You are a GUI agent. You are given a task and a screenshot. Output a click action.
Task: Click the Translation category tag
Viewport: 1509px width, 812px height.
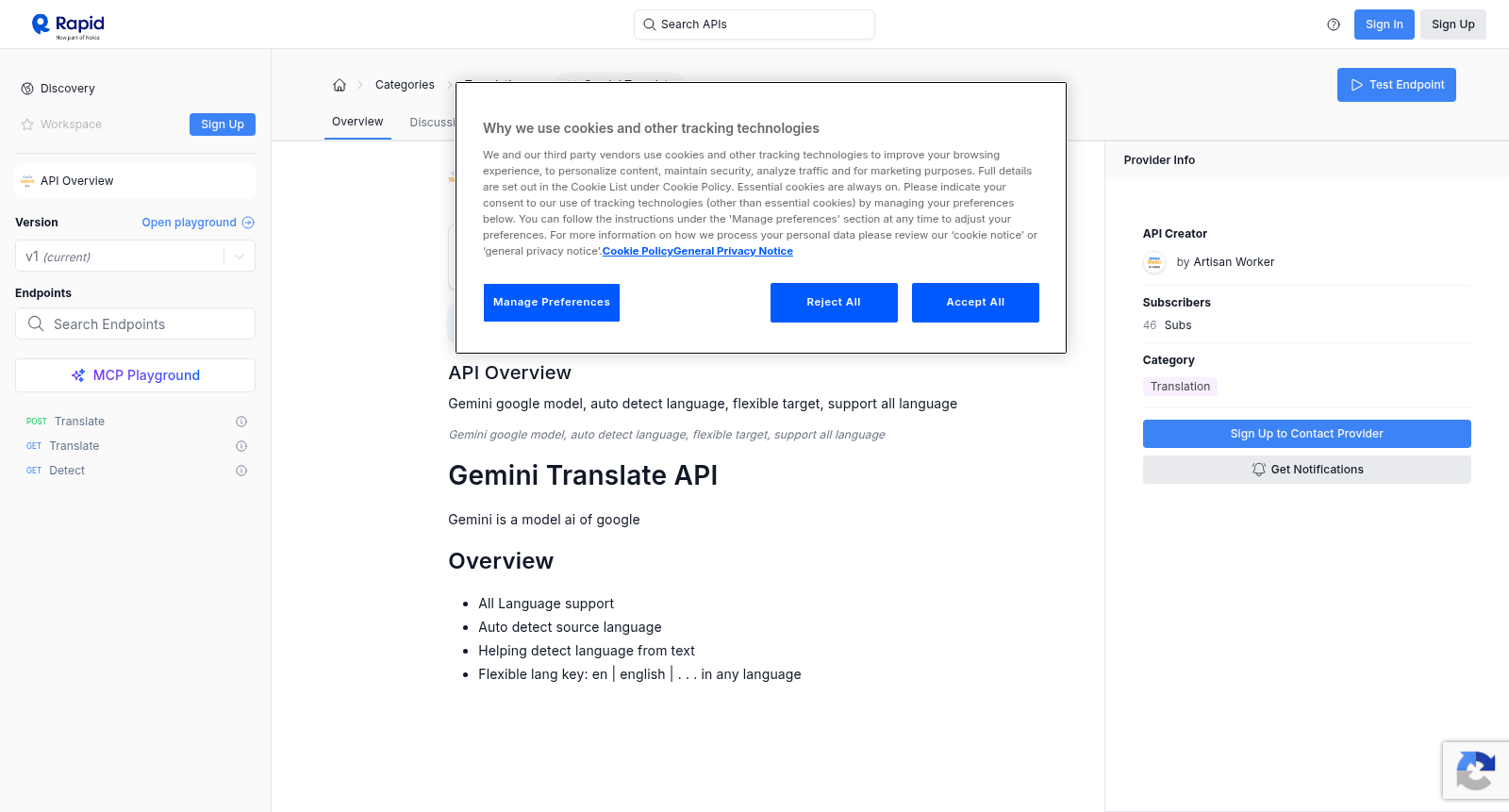click(x=1180, y=387)
